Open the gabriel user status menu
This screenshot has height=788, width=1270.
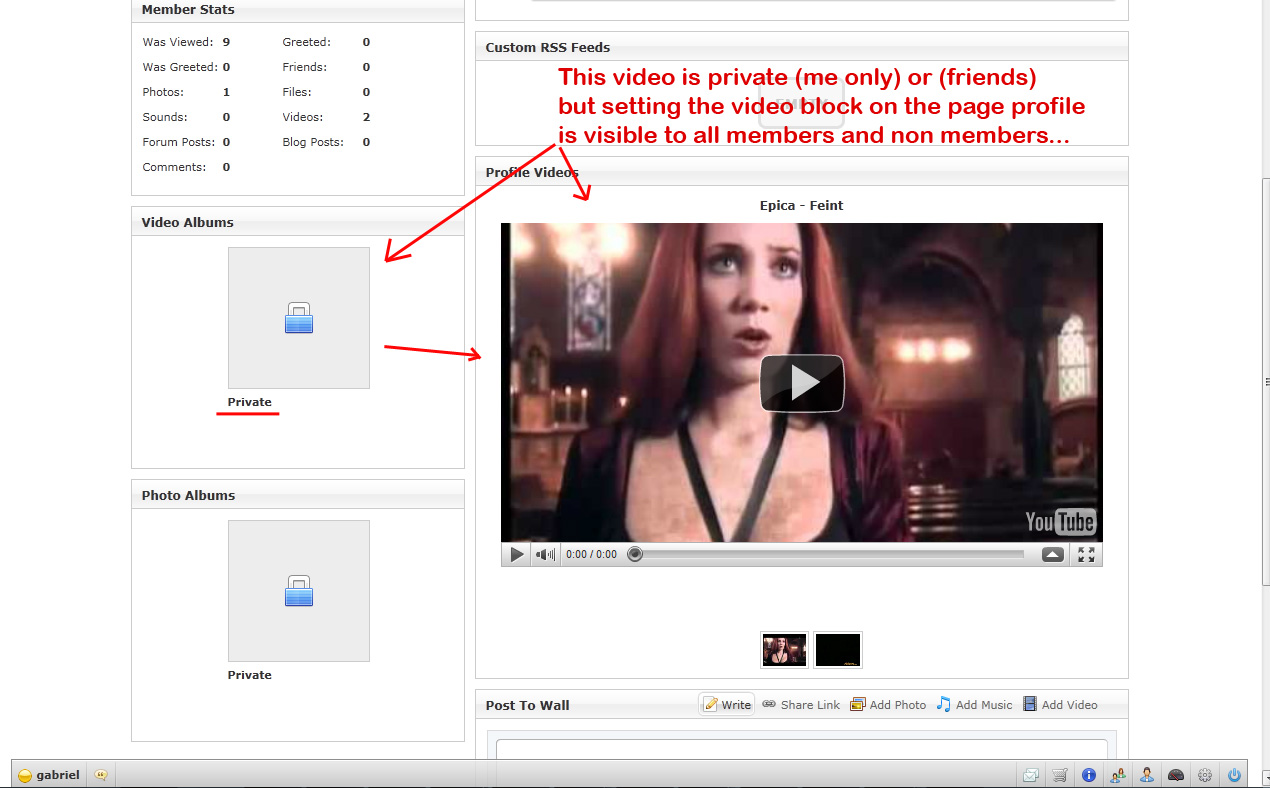[49, 775]
